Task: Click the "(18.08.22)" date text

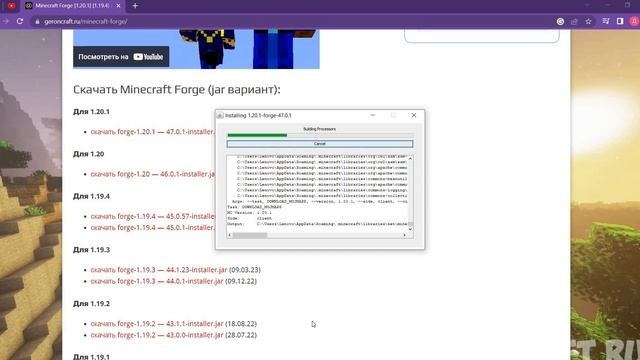Action: click(x=241, y=324)
